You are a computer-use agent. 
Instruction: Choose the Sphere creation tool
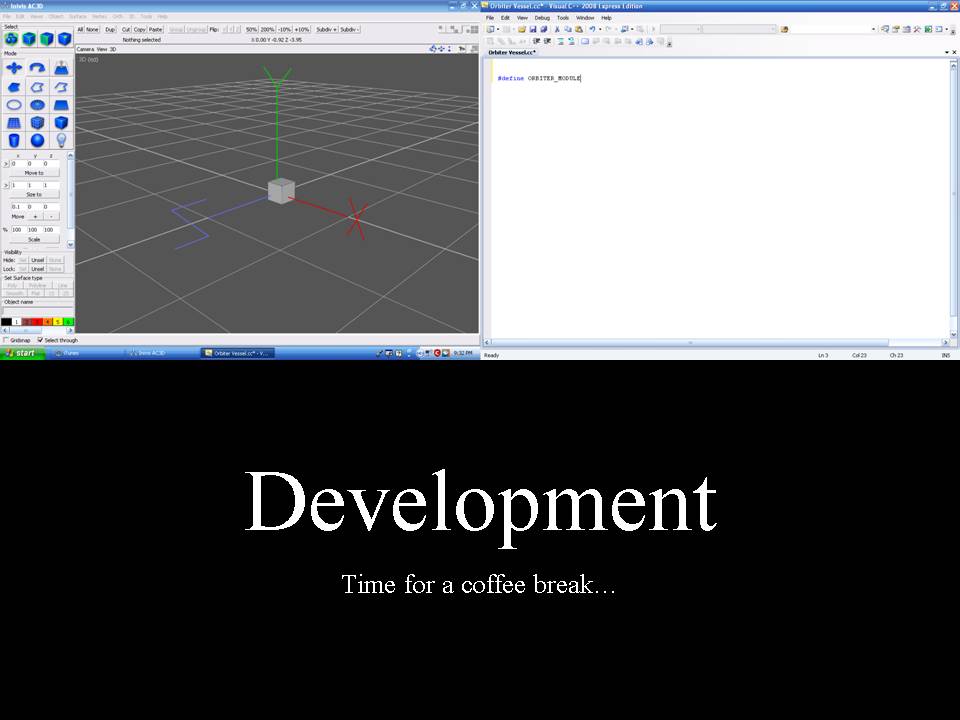(37, 140)
